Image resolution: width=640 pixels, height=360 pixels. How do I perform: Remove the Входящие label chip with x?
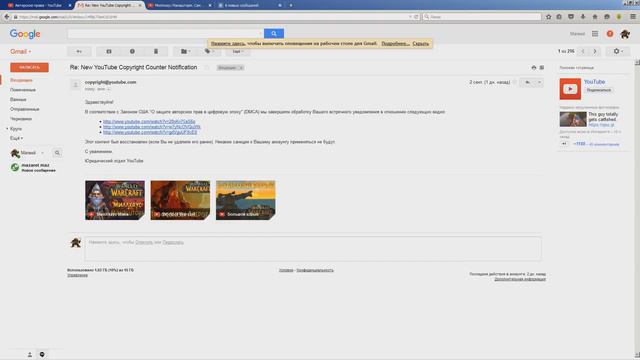click(x=241, y=68)
